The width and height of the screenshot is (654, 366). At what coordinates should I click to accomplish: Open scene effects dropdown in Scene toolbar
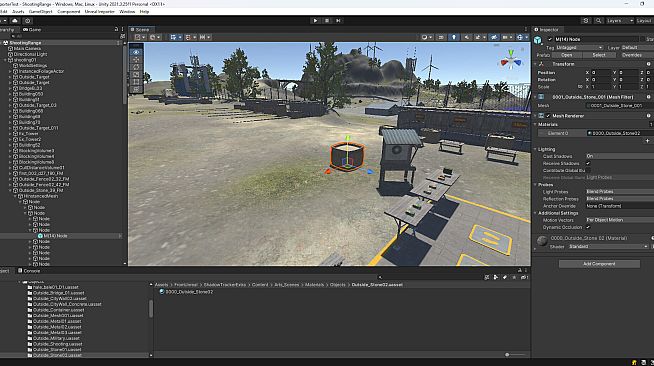[x=480, y=37]
